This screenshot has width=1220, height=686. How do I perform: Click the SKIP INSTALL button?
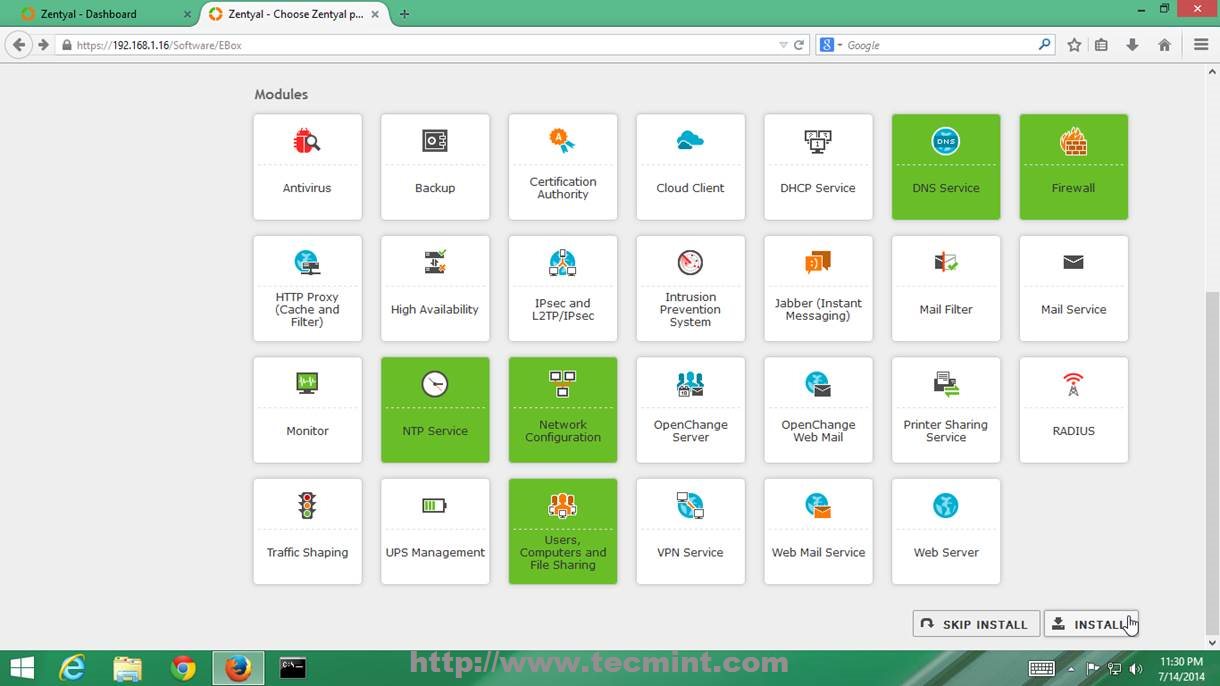coord(976,624)
